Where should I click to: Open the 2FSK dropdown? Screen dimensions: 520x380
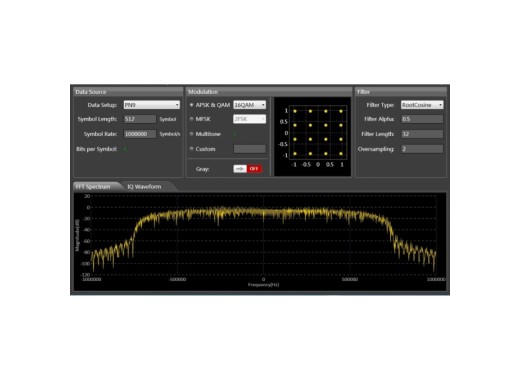[249, 119]
